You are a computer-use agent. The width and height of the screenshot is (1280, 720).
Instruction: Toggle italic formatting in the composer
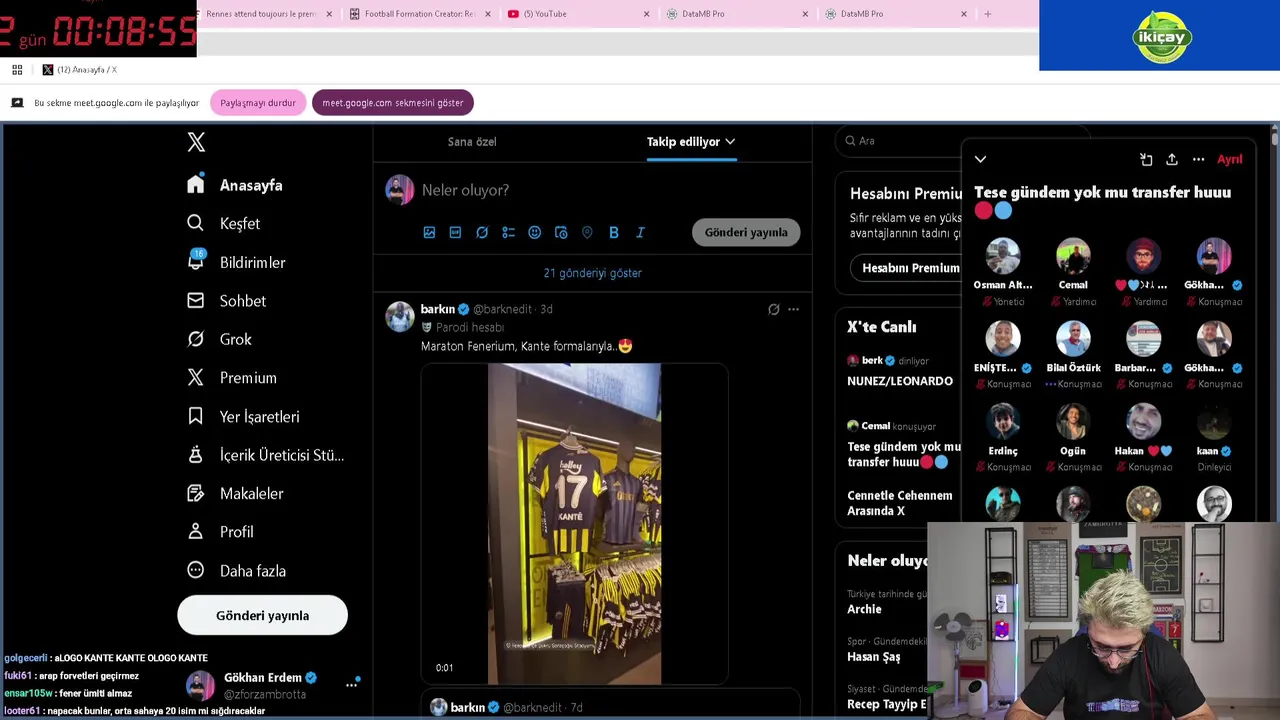[640, 232]
